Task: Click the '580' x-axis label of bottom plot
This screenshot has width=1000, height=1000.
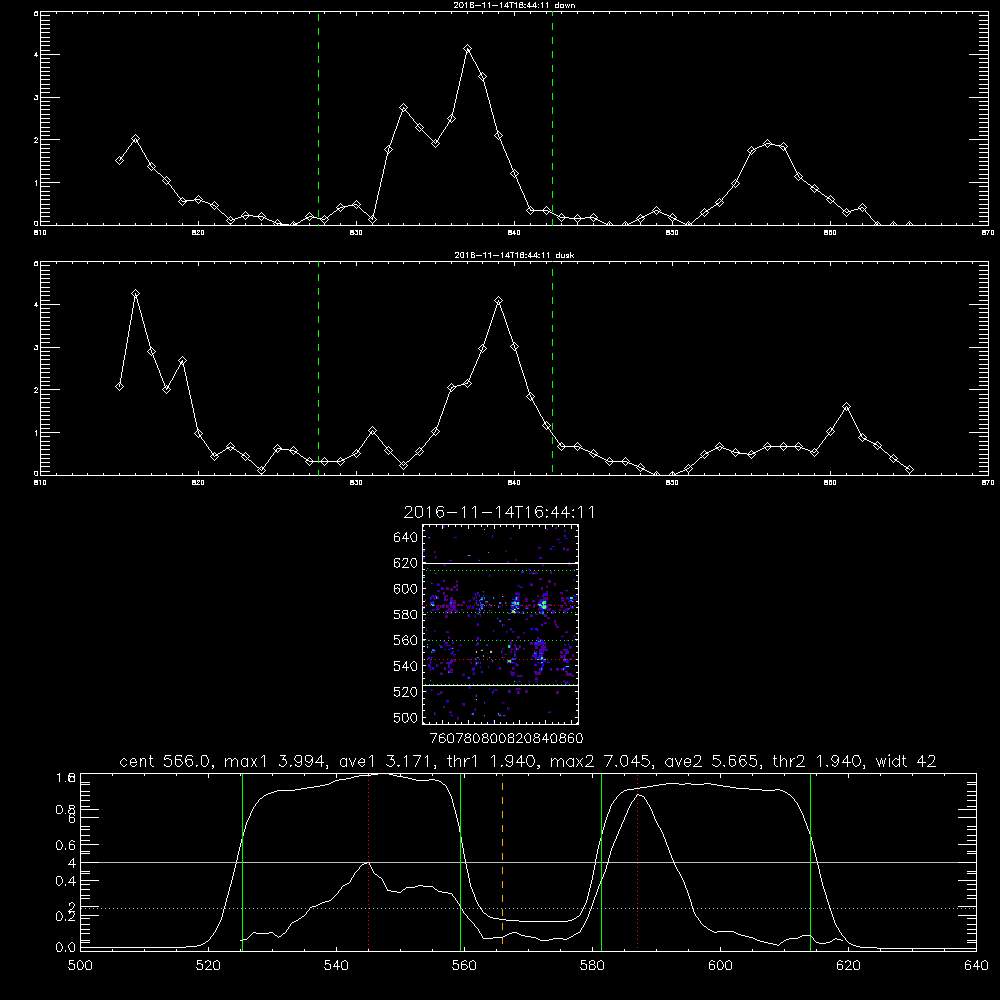Action: tap(592, 966)
